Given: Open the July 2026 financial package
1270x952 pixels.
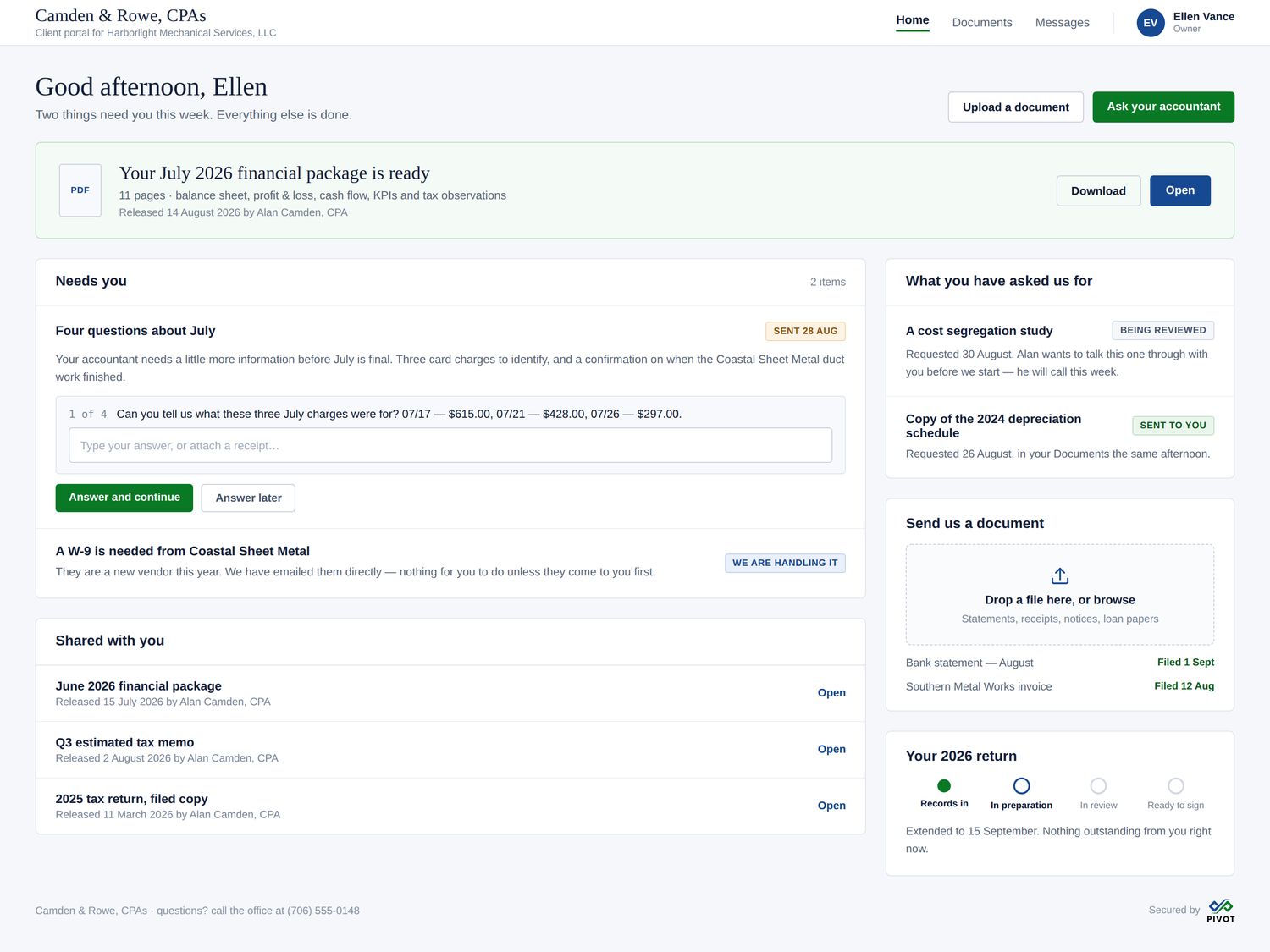Looking at the screenshot, I should click(1179, 191).
